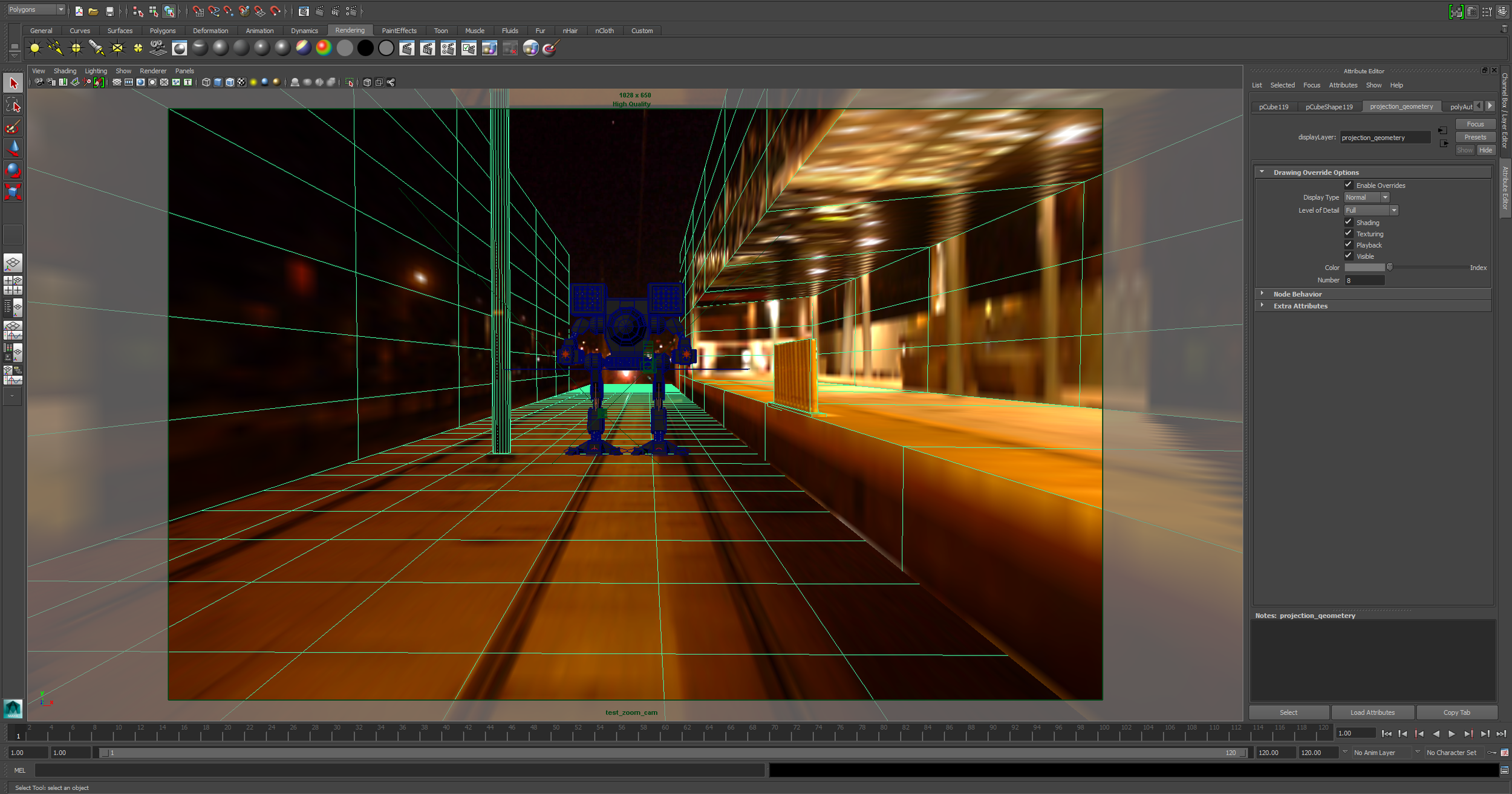Click the Hide button

[1485, 150]
